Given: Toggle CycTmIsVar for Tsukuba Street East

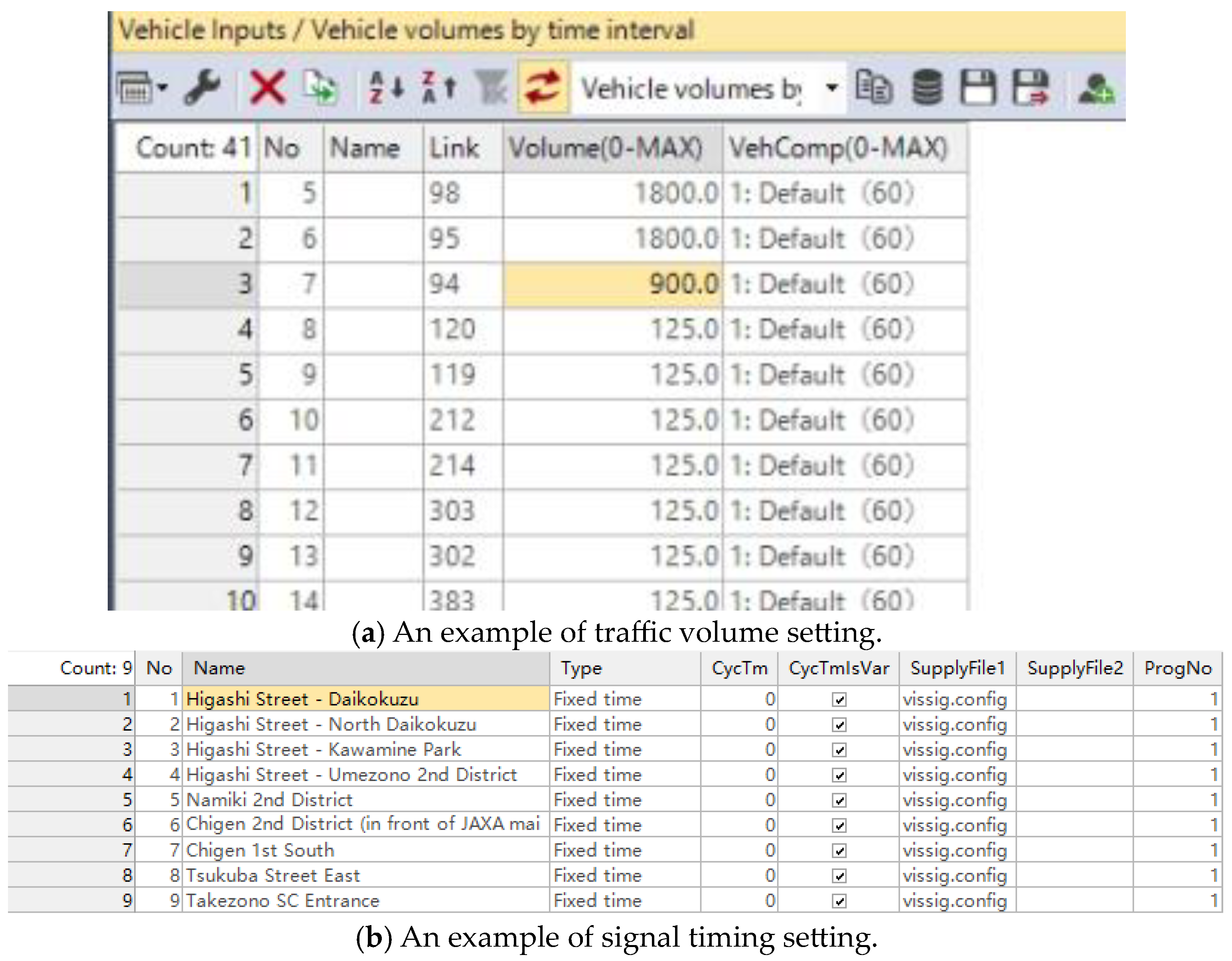Looking at the screenshot, I should tap(839, 876).
